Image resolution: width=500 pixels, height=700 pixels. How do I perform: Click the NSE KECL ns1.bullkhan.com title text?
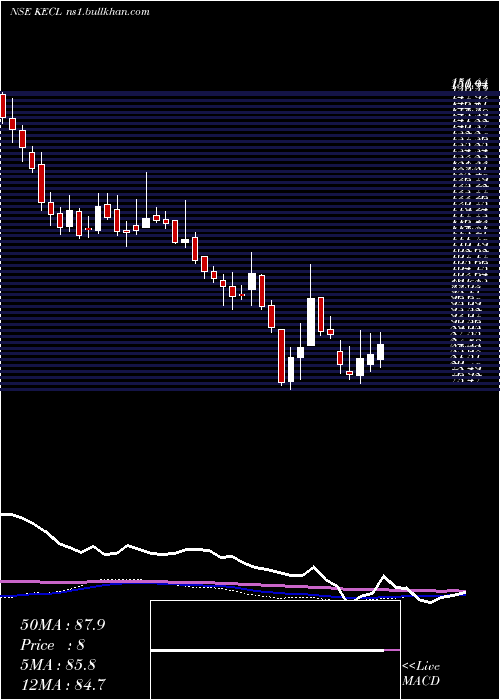point(79,12)
